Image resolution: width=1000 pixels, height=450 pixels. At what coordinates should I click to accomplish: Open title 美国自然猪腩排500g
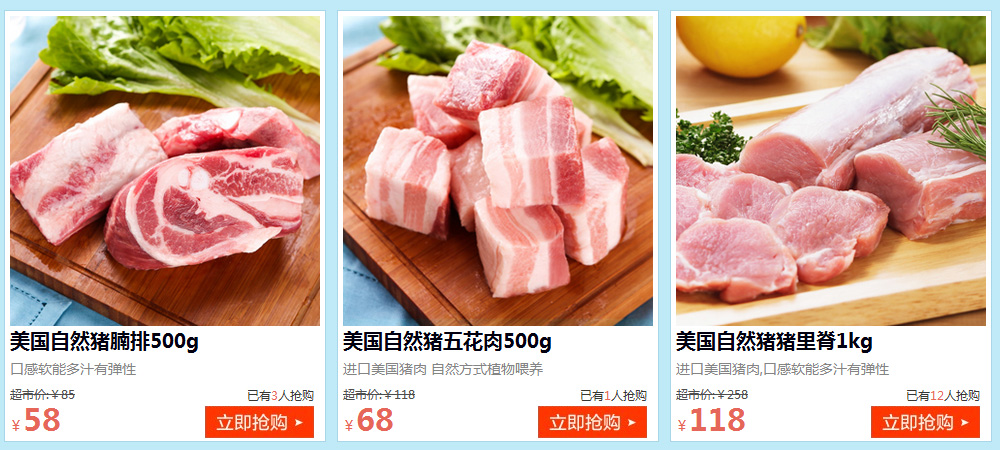[x=104, y=343]
